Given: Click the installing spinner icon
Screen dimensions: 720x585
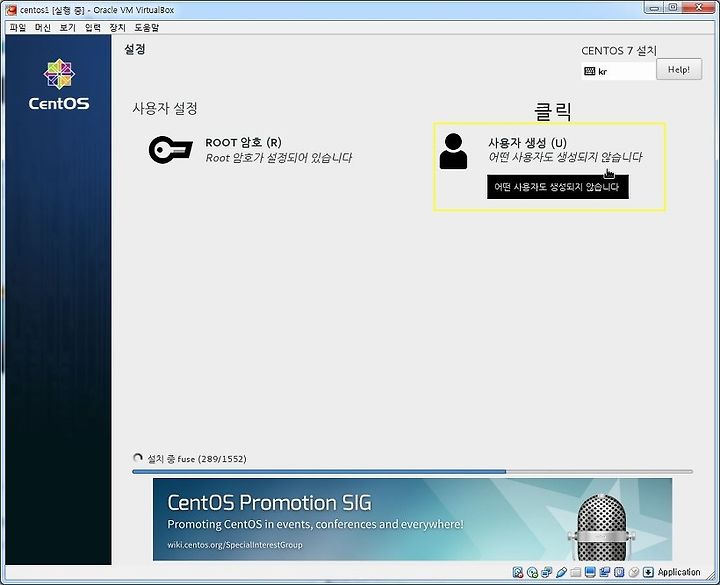Looking at the screenshot, I should (x=137, y=458).
